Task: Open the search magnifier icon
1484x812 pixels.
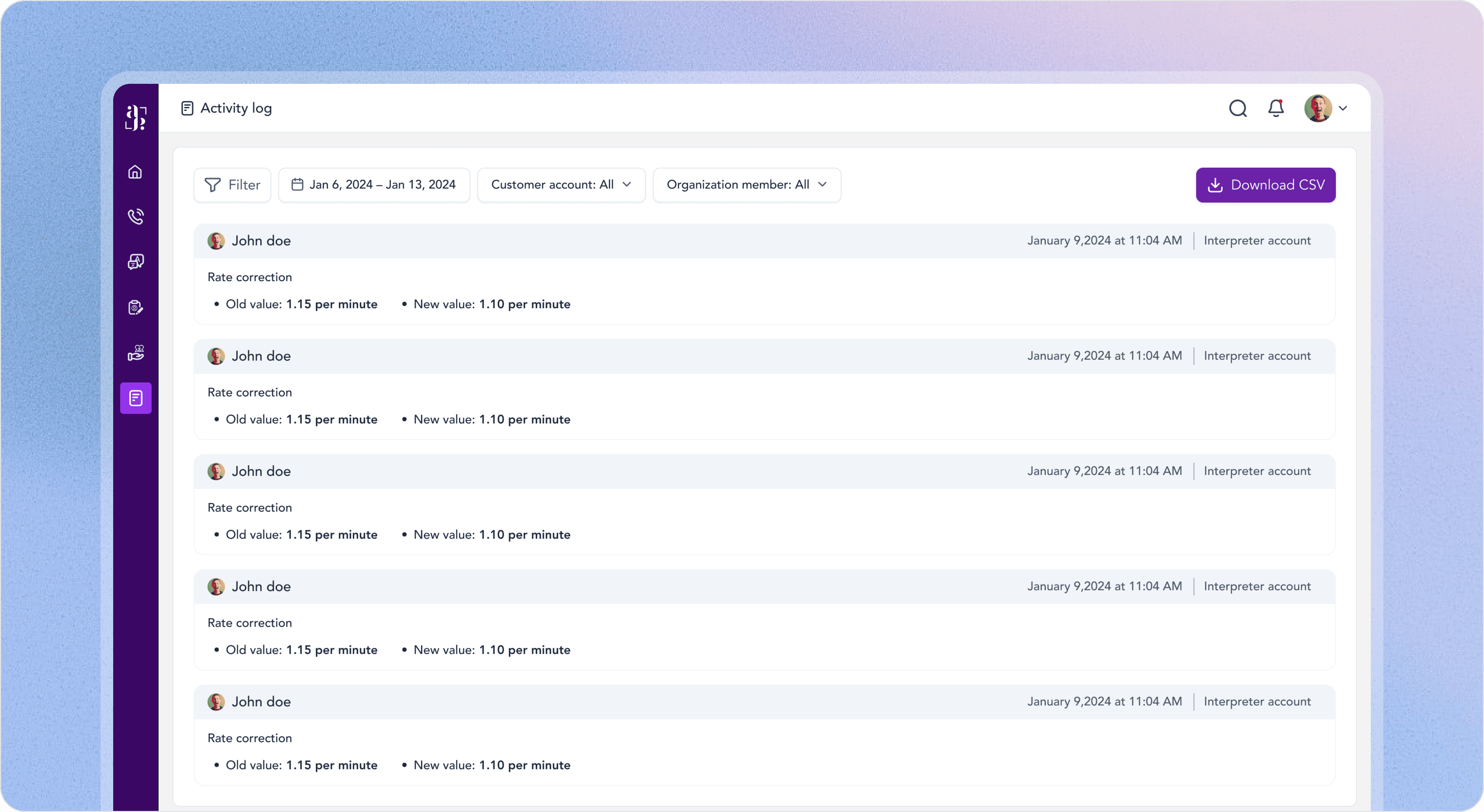Action: (x=1237, y=108)
